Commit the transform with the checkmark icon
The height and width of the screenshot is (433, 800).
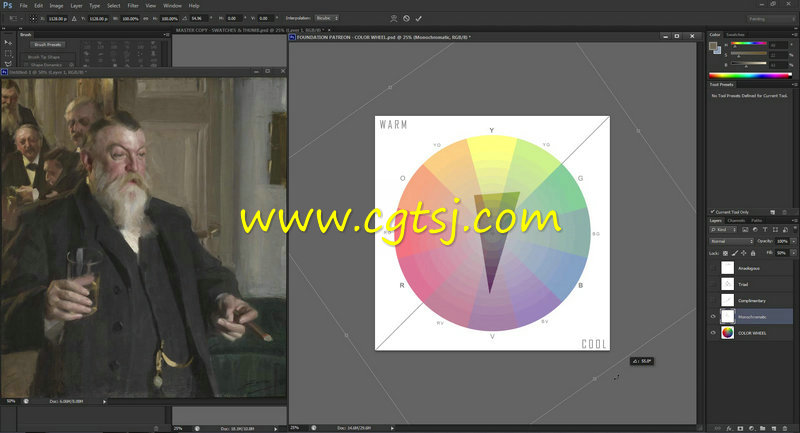pos(418,18)
